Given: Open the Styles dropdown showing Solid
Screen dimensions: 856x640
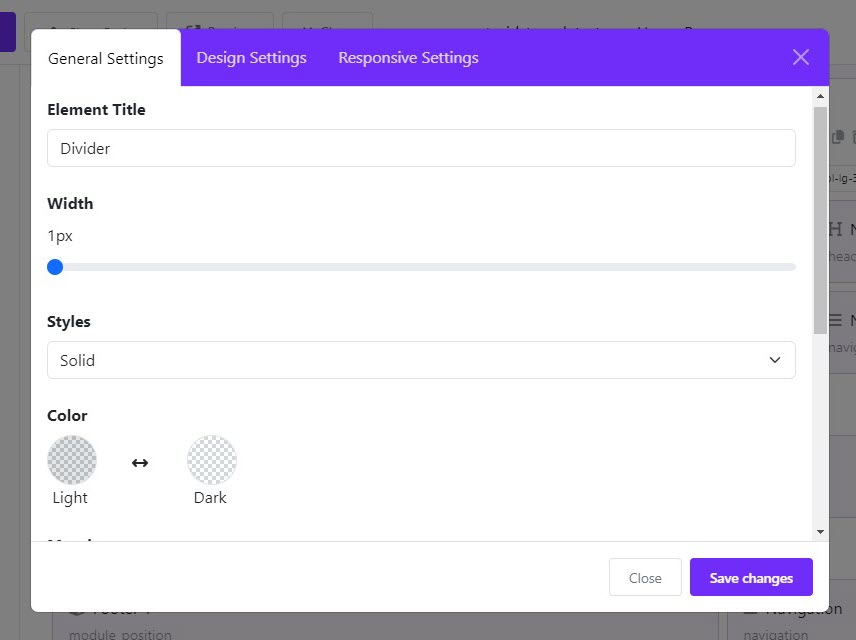Looking at the screenshot, I should [421, 360].
